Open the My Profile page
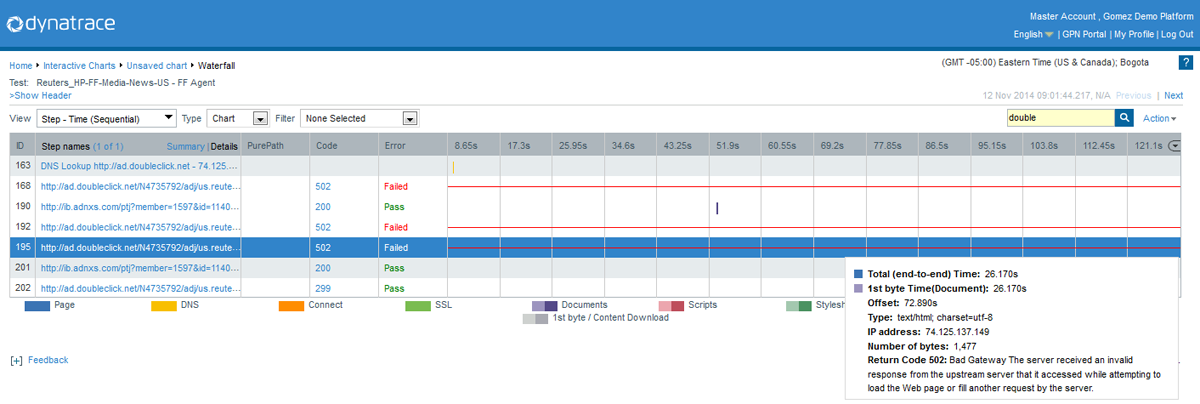This screenshot has height=404, width=1200. tap(1133, 34)
